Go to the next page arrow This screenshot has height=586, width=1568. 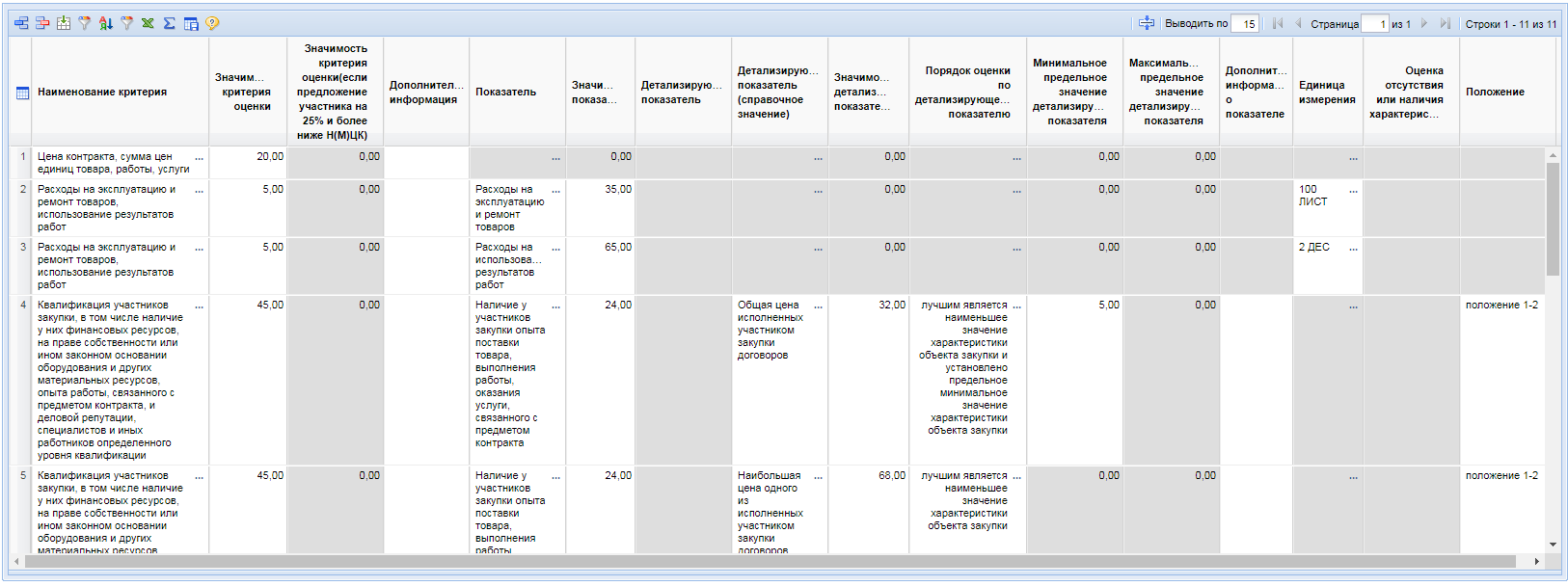1424,24
